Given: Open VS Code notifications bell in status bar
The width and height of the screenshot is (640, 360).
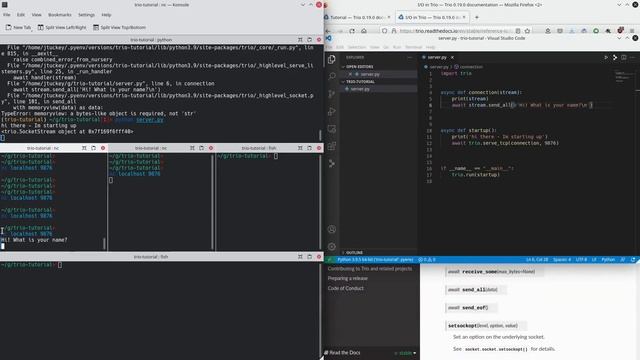Looking at the screenshot, I should pyautogui.click(x=633, y=260).
